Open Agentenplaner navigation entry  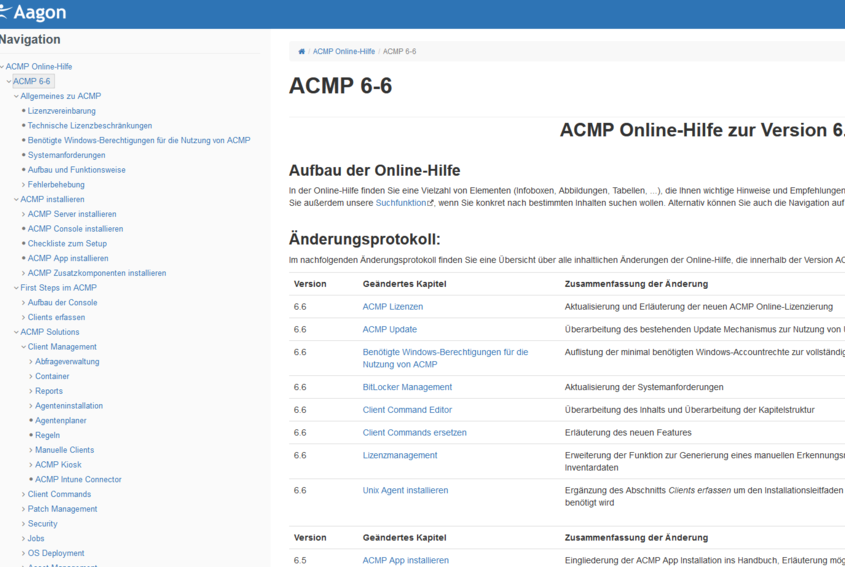tap(61, 420)
